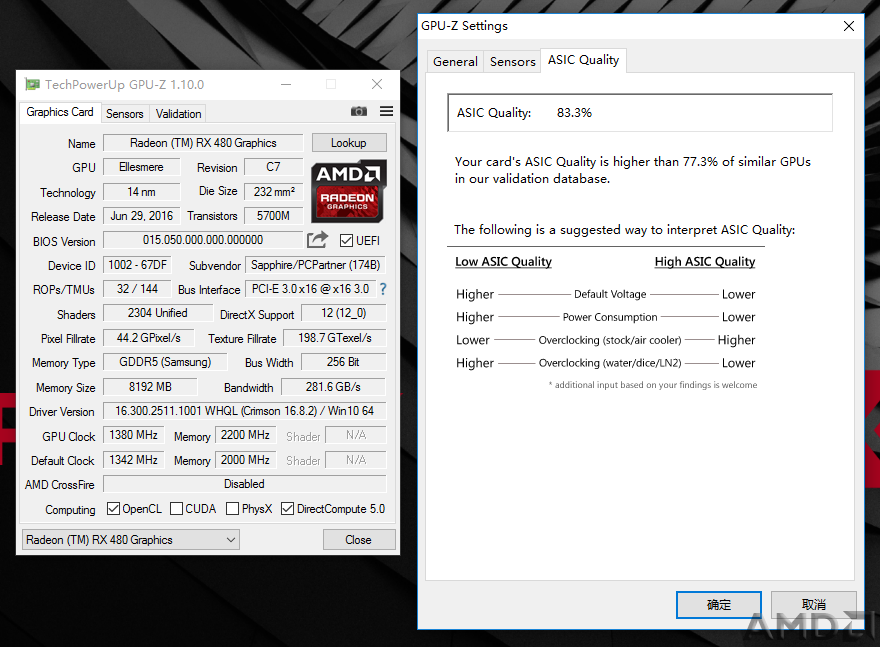
Task: Switch to the Graphics Card tab
Action: (x=60, y=112)
